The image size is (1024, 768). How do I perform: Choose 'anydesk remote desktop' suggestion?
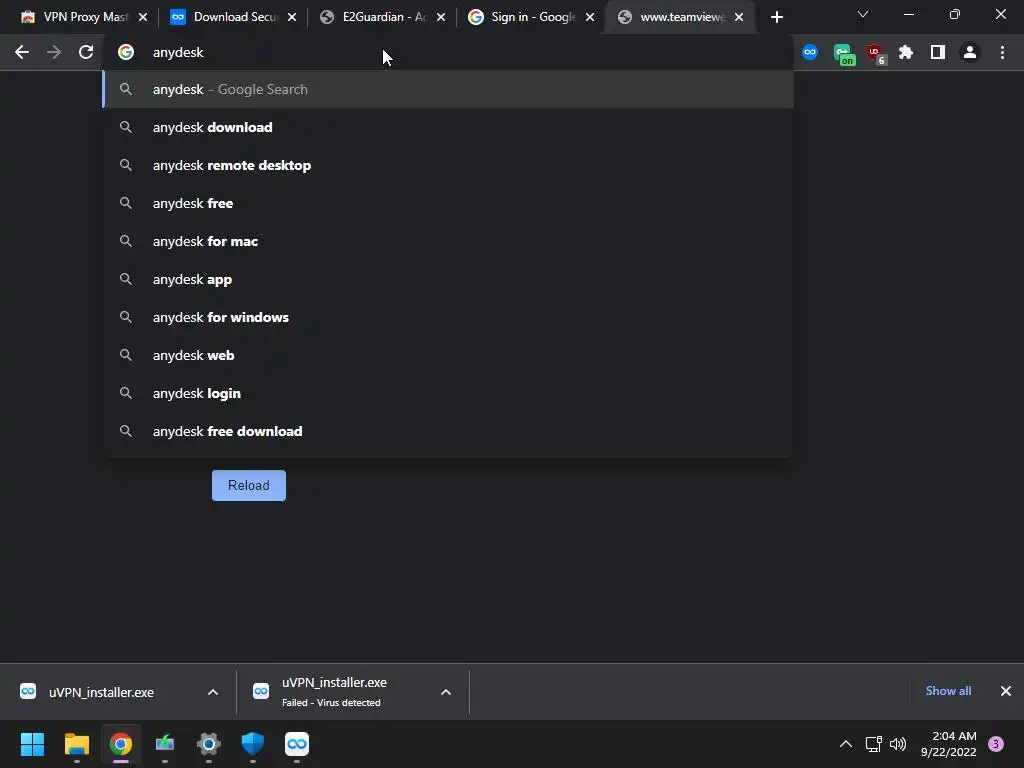pyautogui.click(x=448, y=165)
